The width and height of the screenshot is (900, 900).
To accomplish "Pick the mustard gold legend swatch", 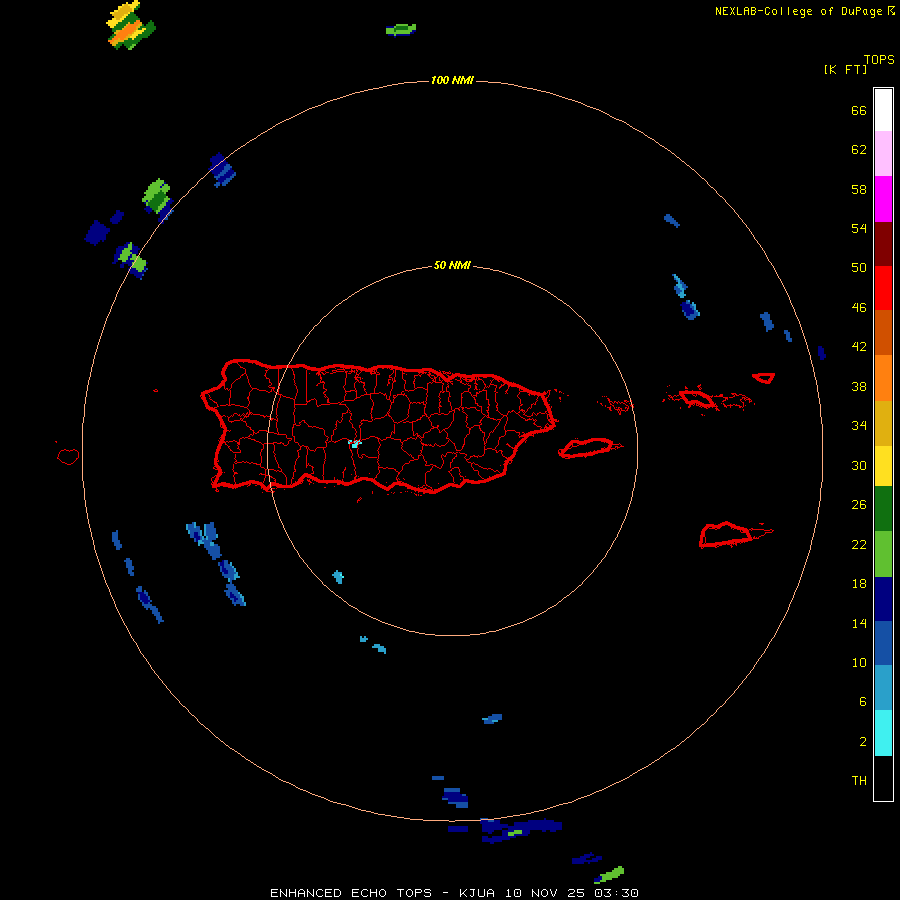I will tap(883, 423).
